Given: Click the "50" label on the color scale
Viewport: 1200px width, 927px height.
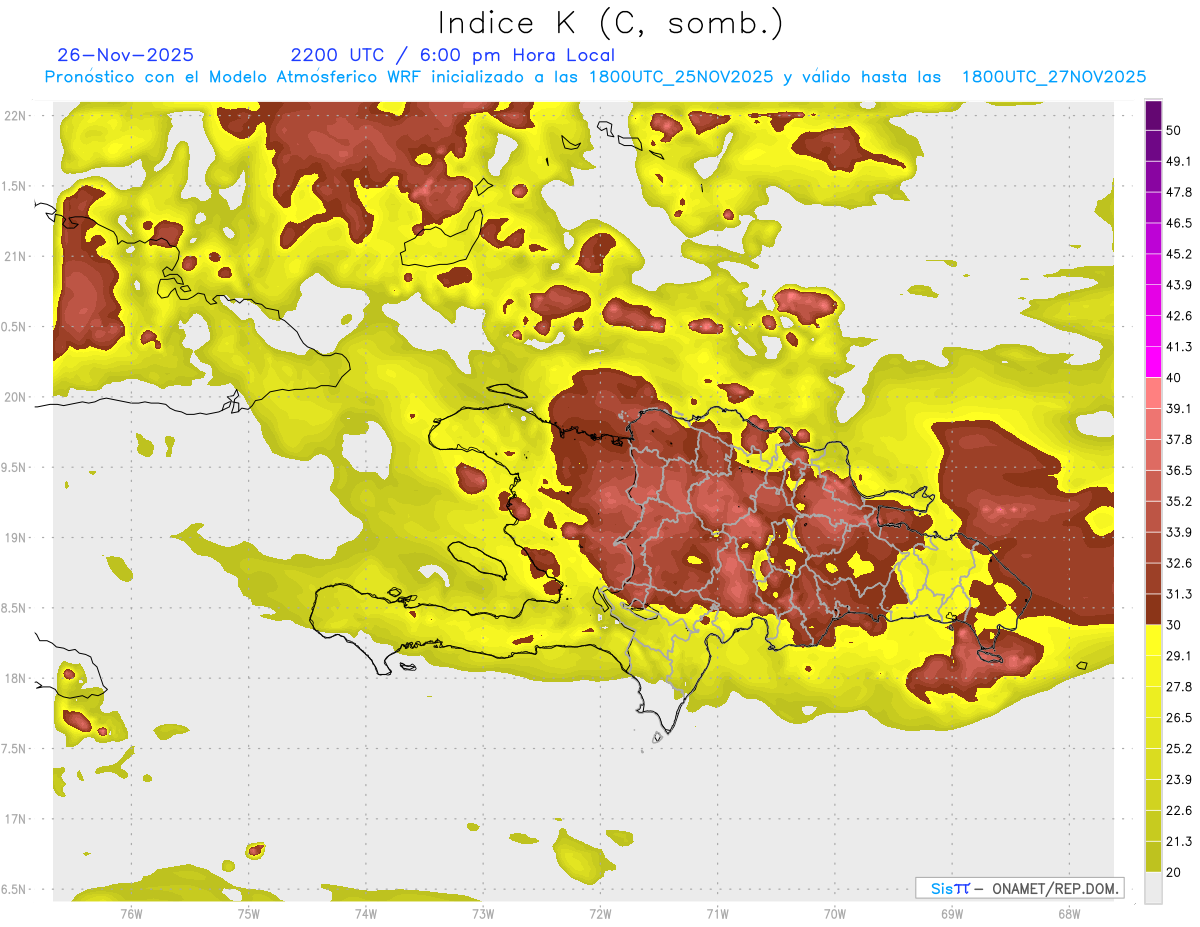Looking at the screenshot, I should tap(1174, 130).
